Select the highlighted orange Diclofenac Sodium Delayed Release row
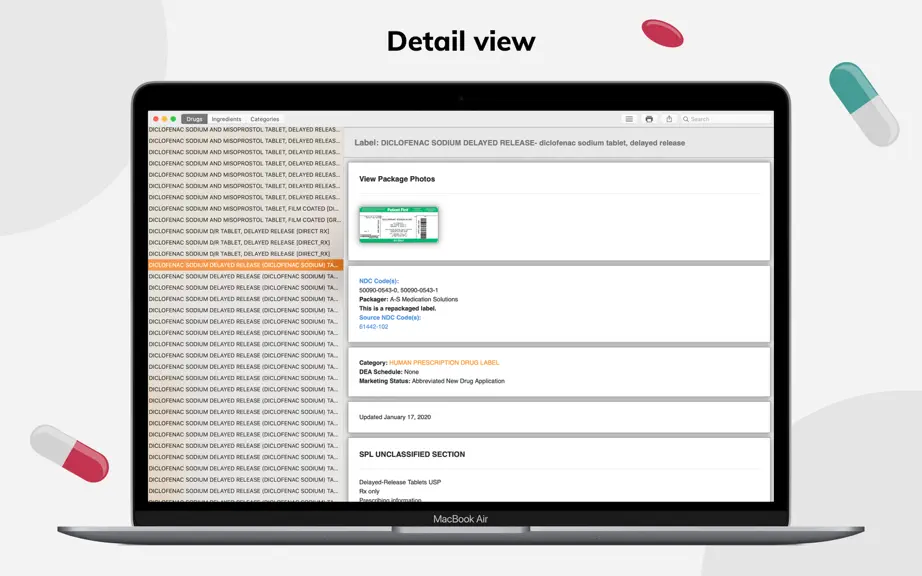The width and height of the screenshot is (922, 576). tap(245, 265)
